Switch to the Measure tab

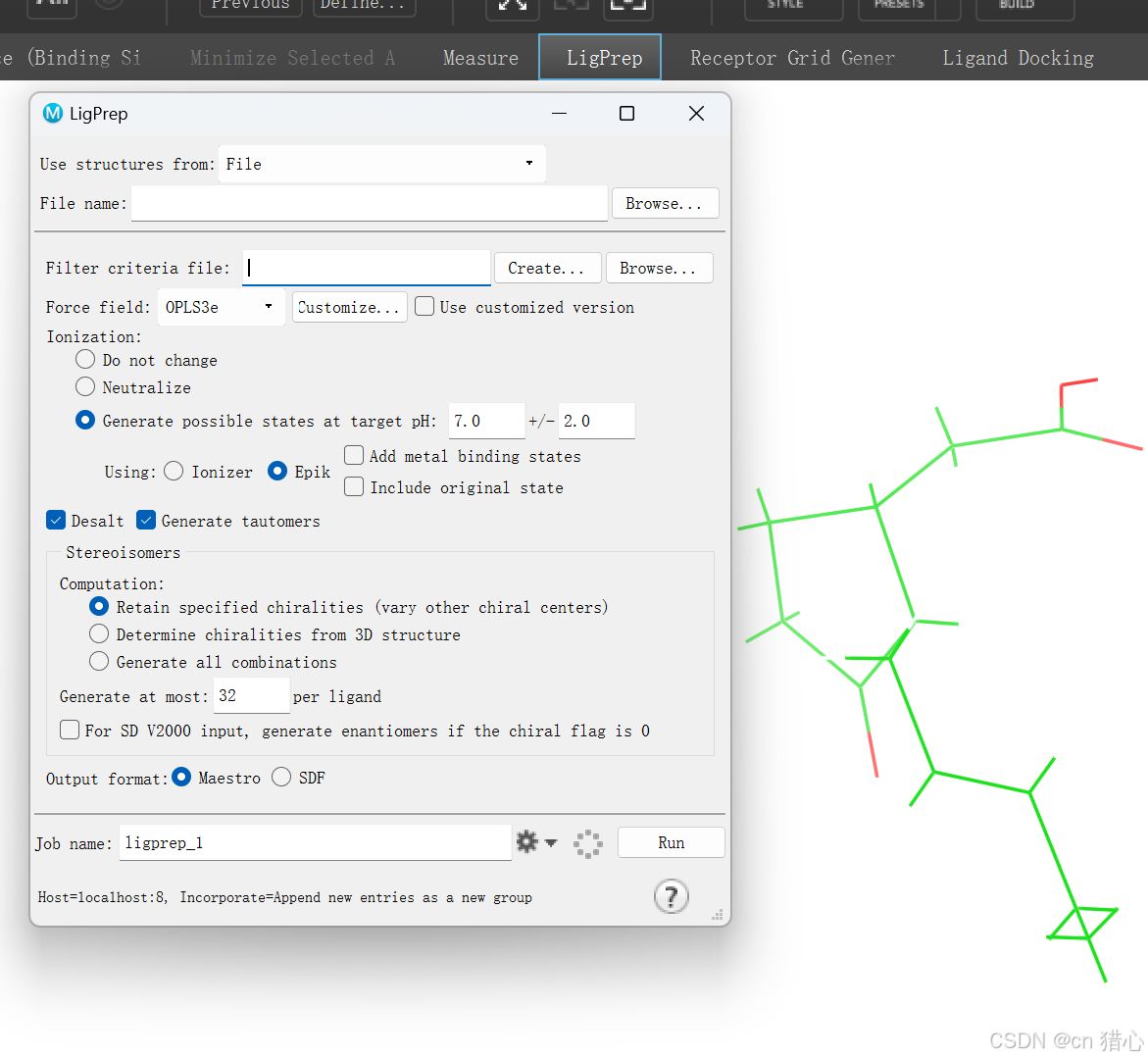click(480, 58)
